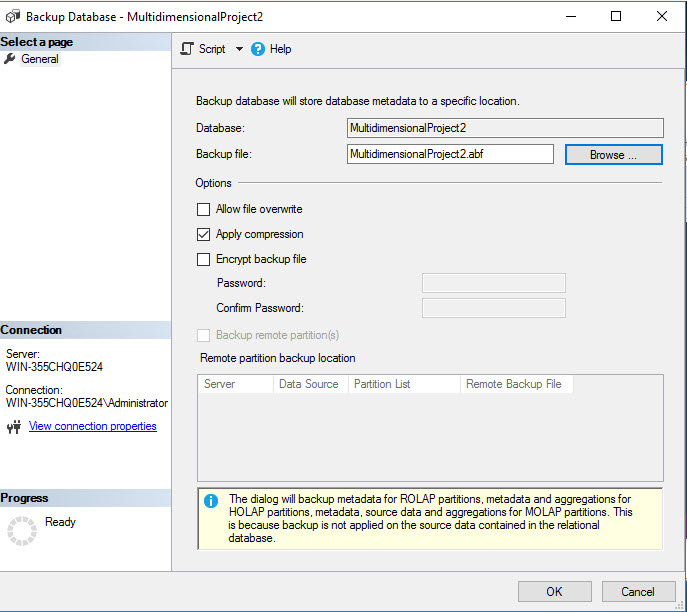Click the Options group label
Screen dimensions: 687x612
(x=213, y=183)
